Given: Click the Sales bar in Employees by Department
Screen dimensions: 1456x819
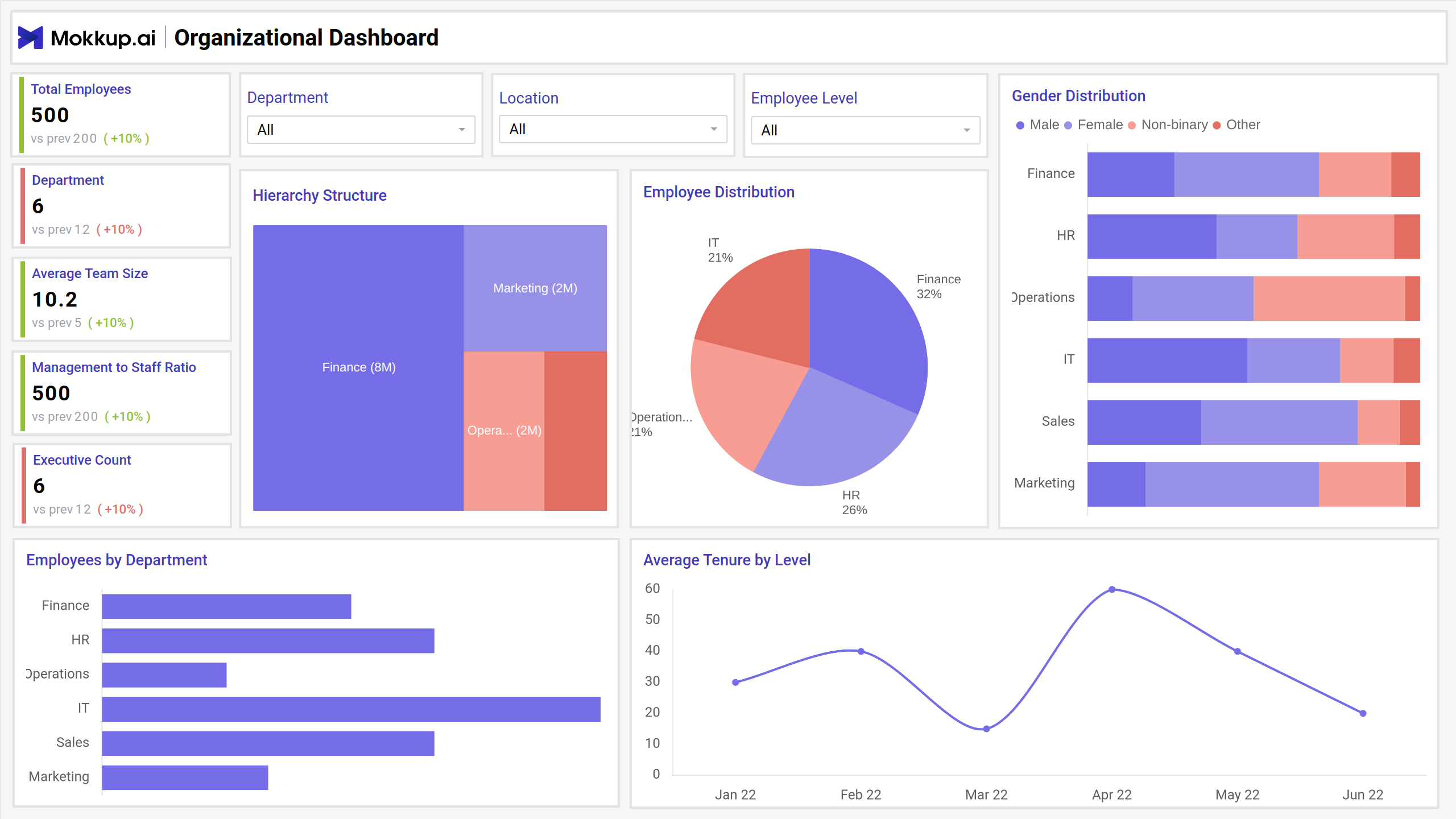Looking at the screenshot, I should [268, 743].
